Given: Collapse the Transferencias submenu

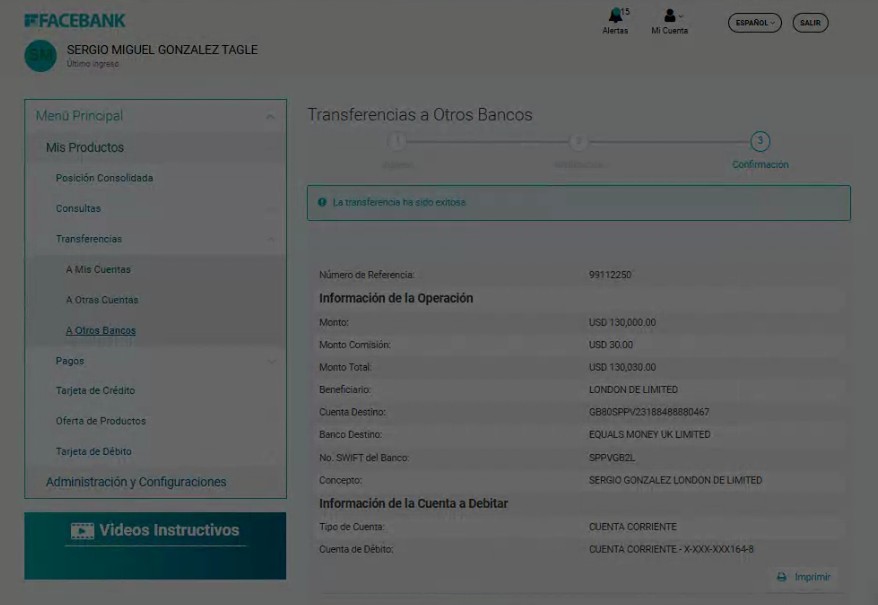Looking at the screenshot, I should pos(271,240).
